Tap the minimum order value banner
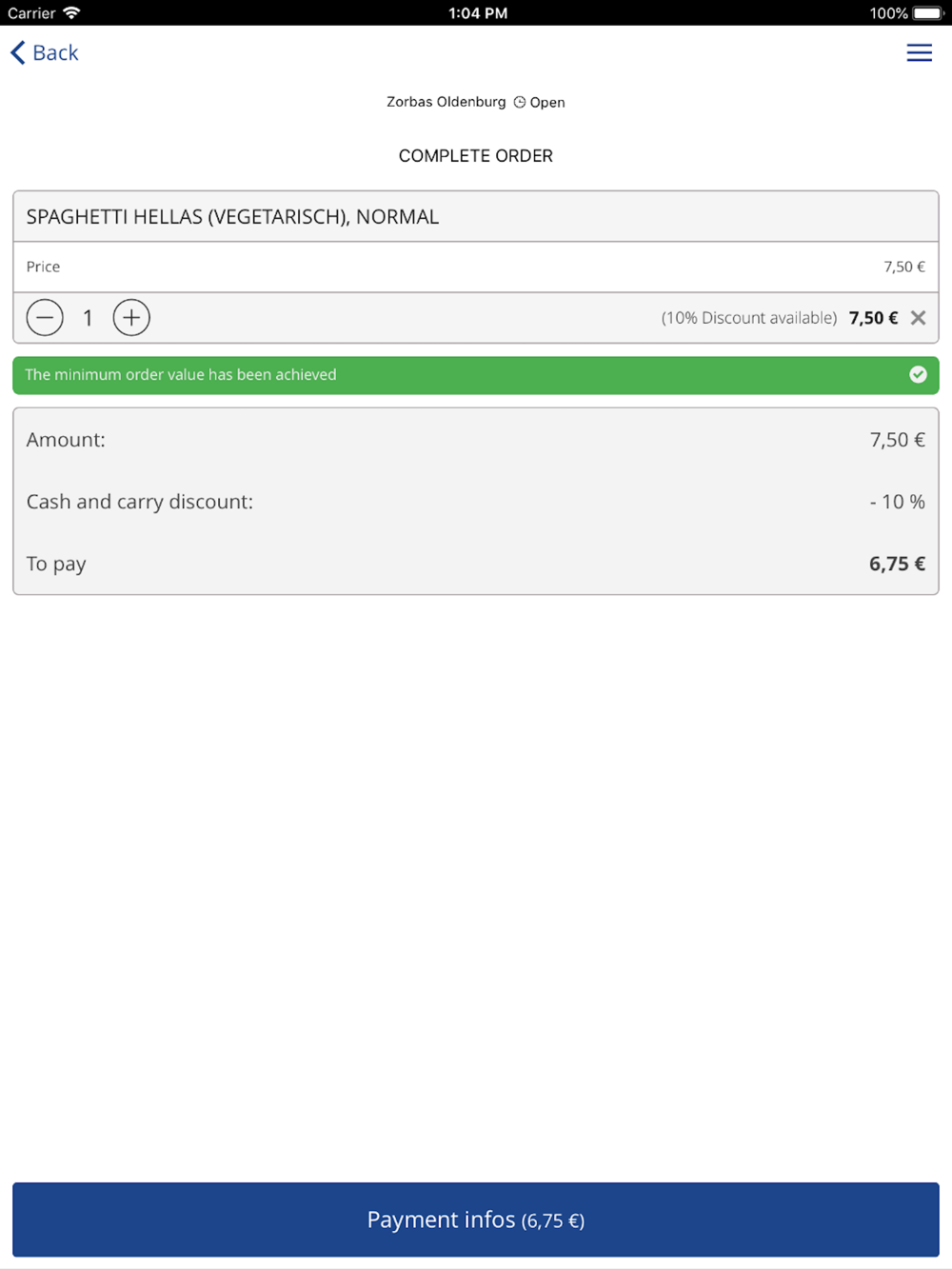This screenshot has width=952, height=1270. tap(476, 375)
